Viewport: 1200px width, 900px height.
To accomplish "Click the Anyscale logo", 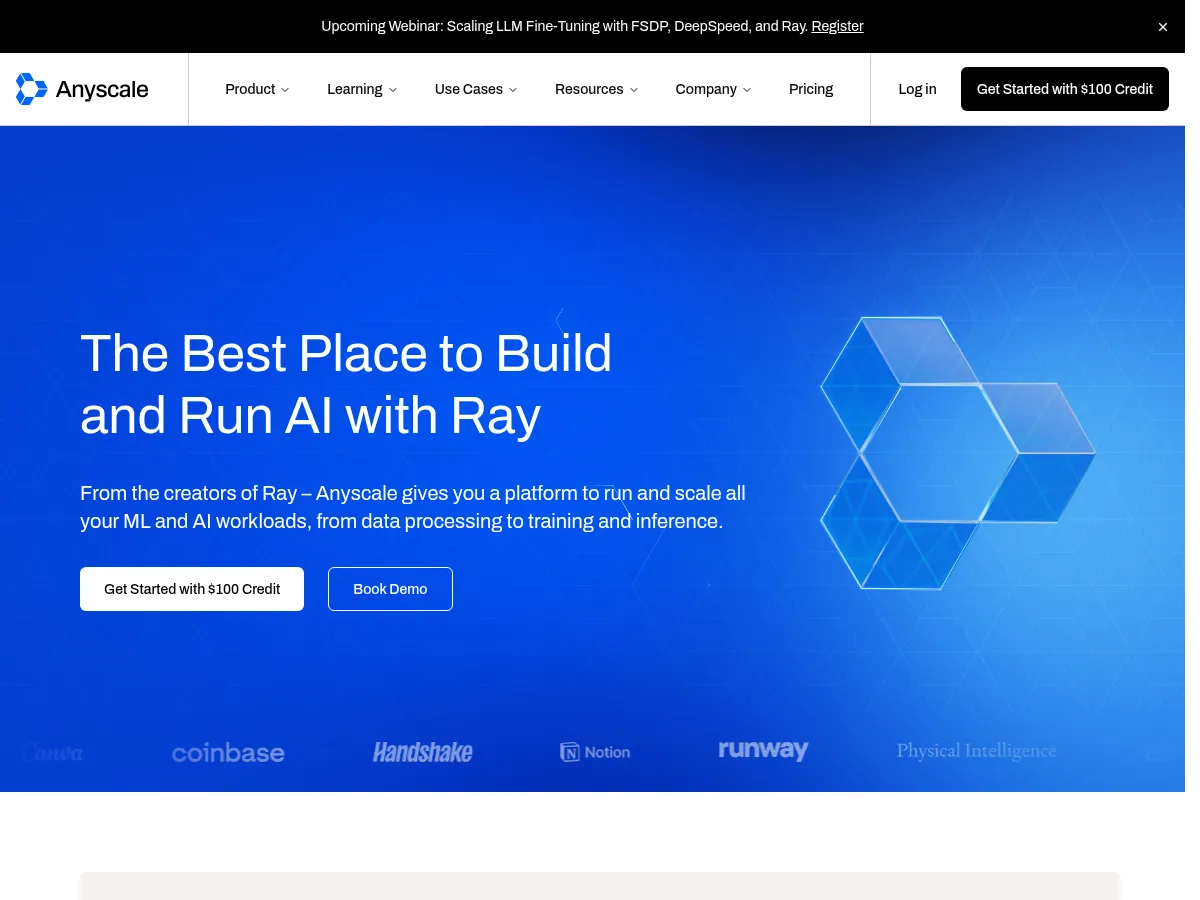I will [x=82, y=89].
